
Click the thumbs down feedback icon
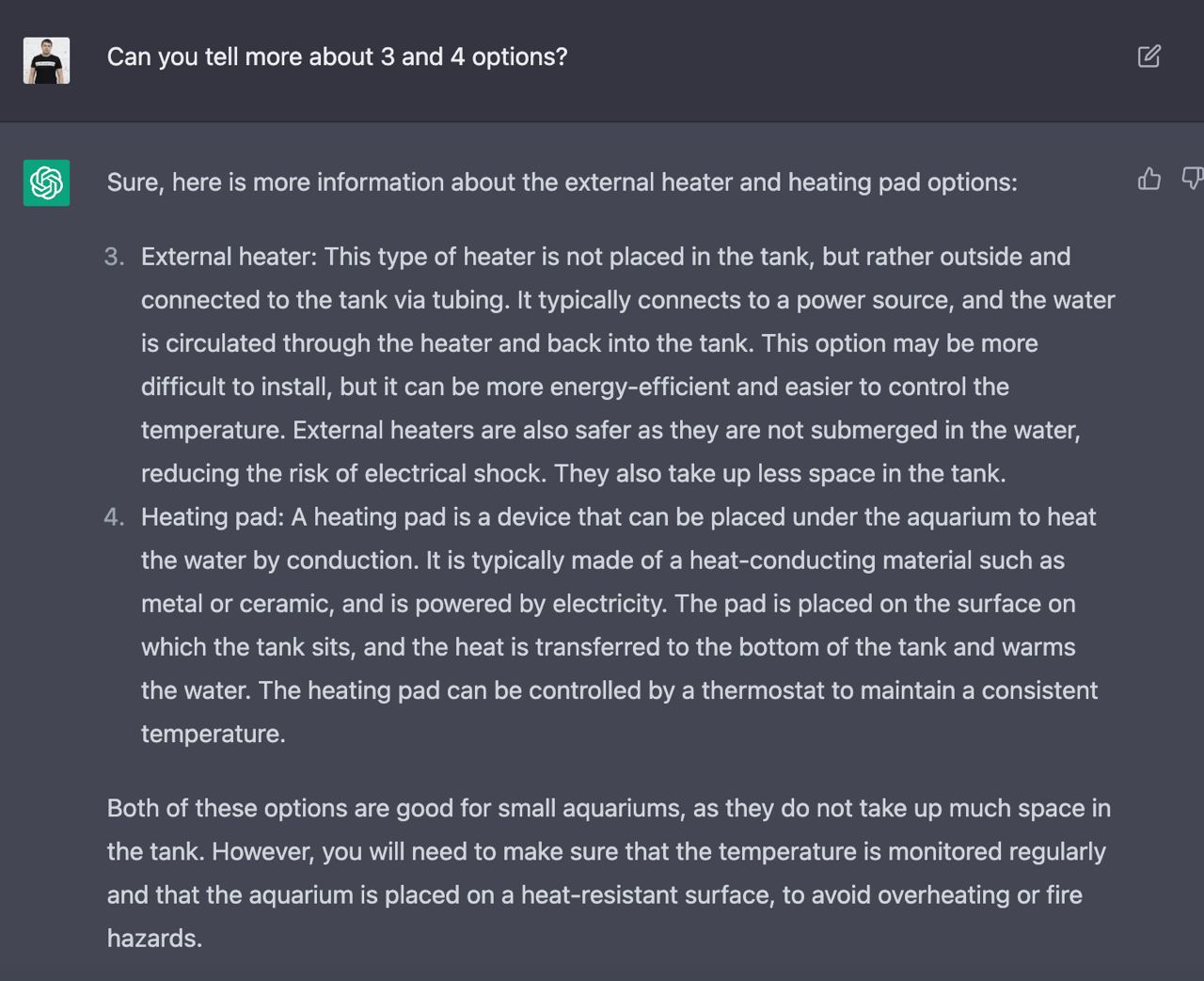1192,179
